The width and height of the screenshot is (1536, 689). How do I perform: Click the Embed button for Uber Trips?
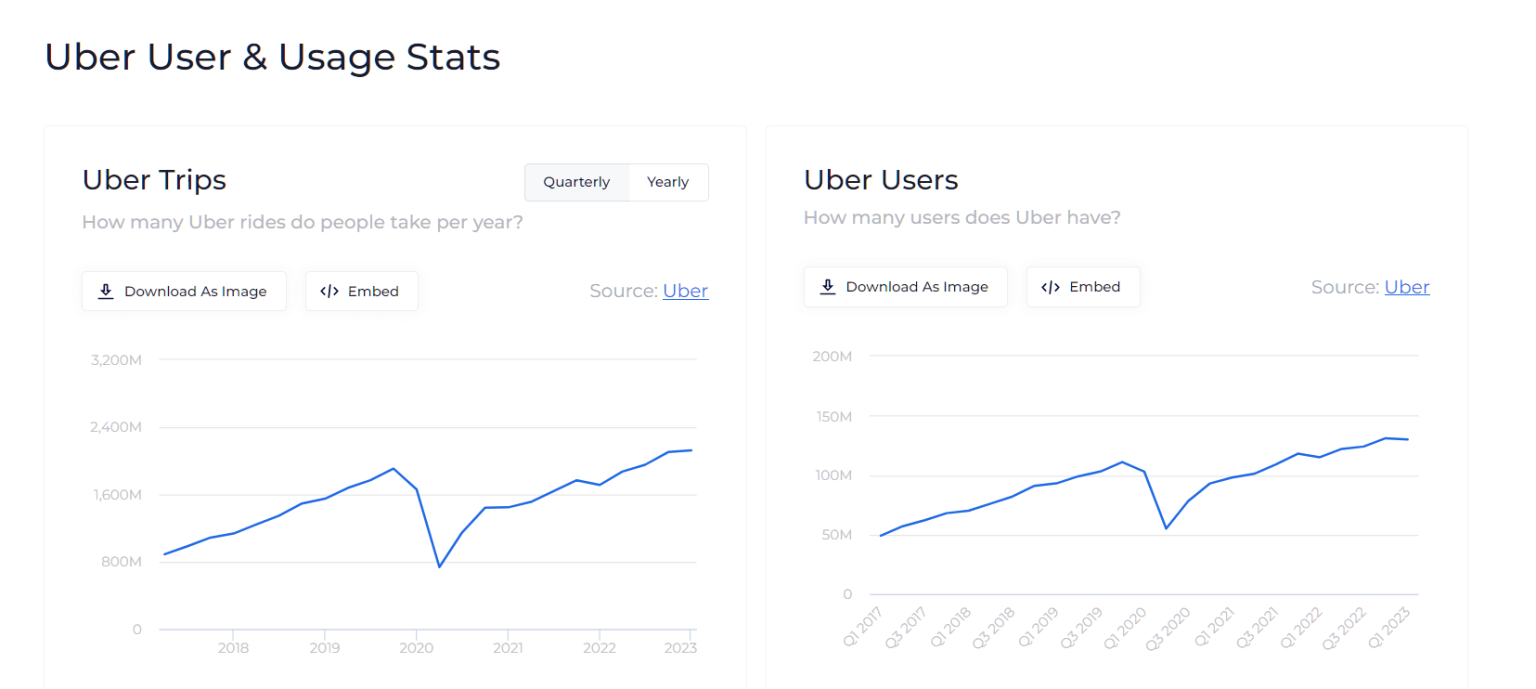[361, 290]
